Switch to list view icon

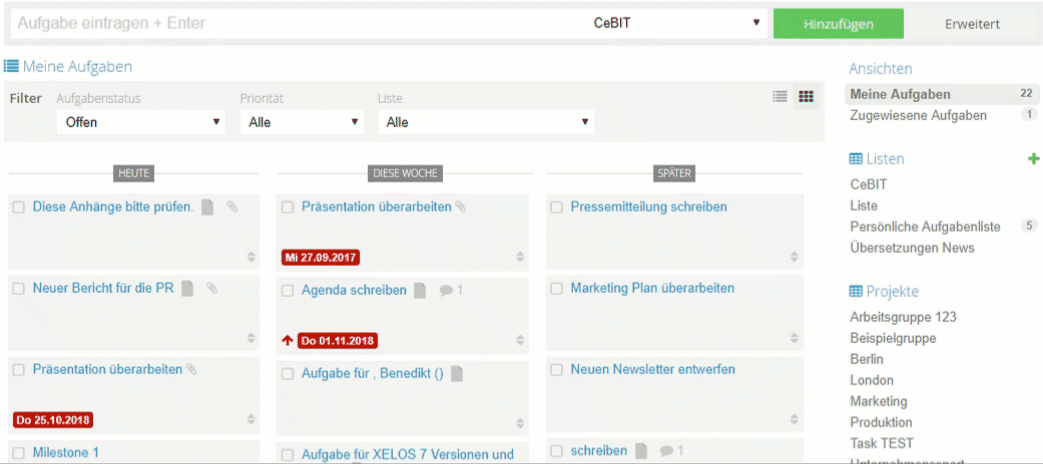click(x=780, y=97)
